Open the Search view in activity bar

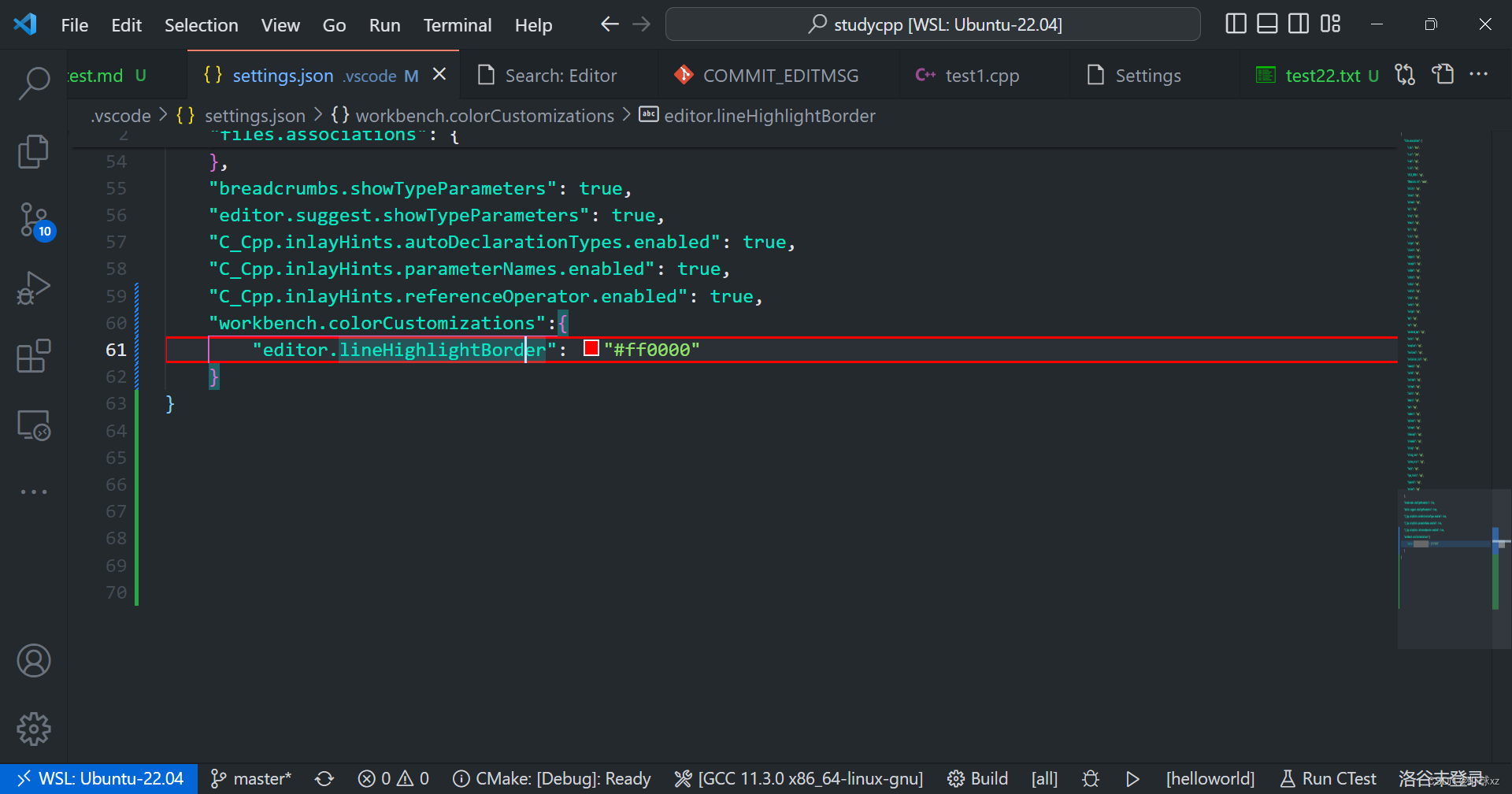pyautogui.click(x=34, y=83)
